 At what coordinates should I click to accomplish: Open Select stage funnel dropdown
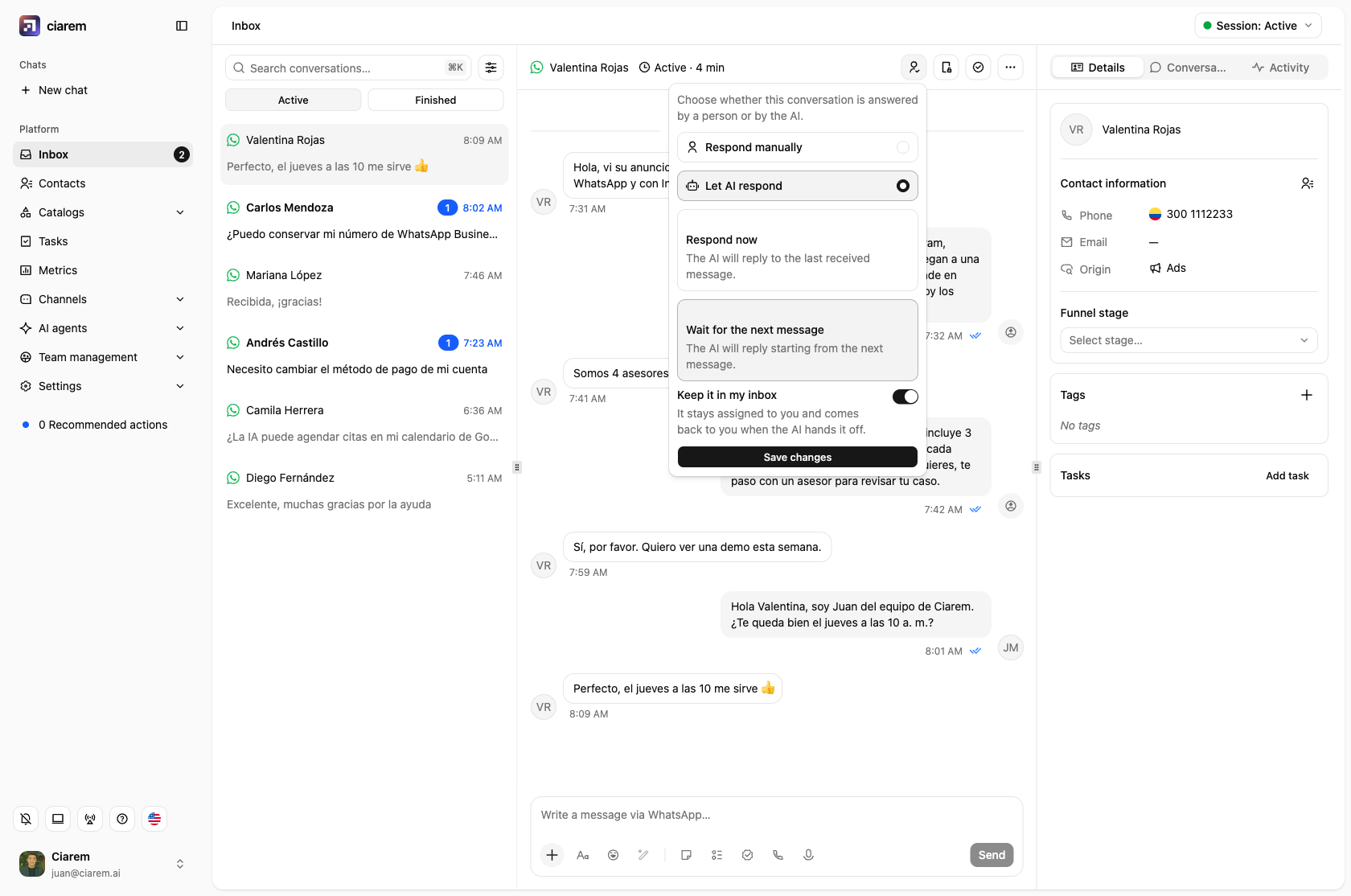click(x=1189, y=340)
